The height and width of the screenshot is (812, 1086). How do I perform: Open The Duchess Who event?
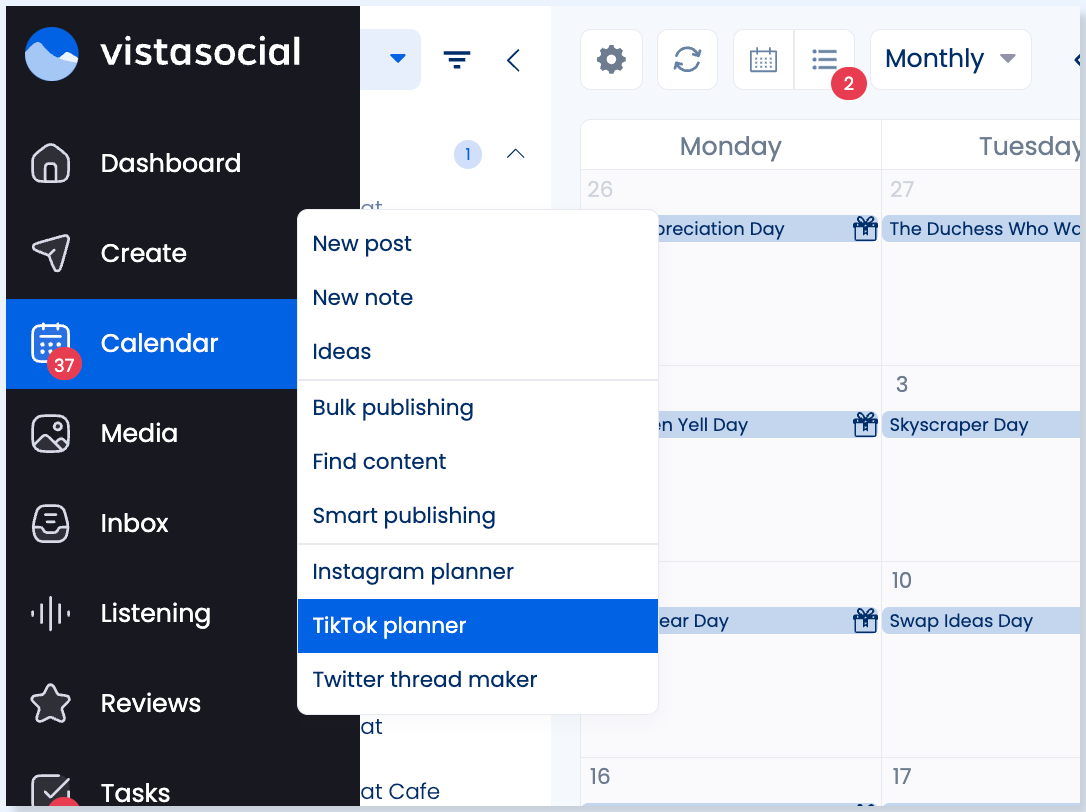[x=981, y=229]
